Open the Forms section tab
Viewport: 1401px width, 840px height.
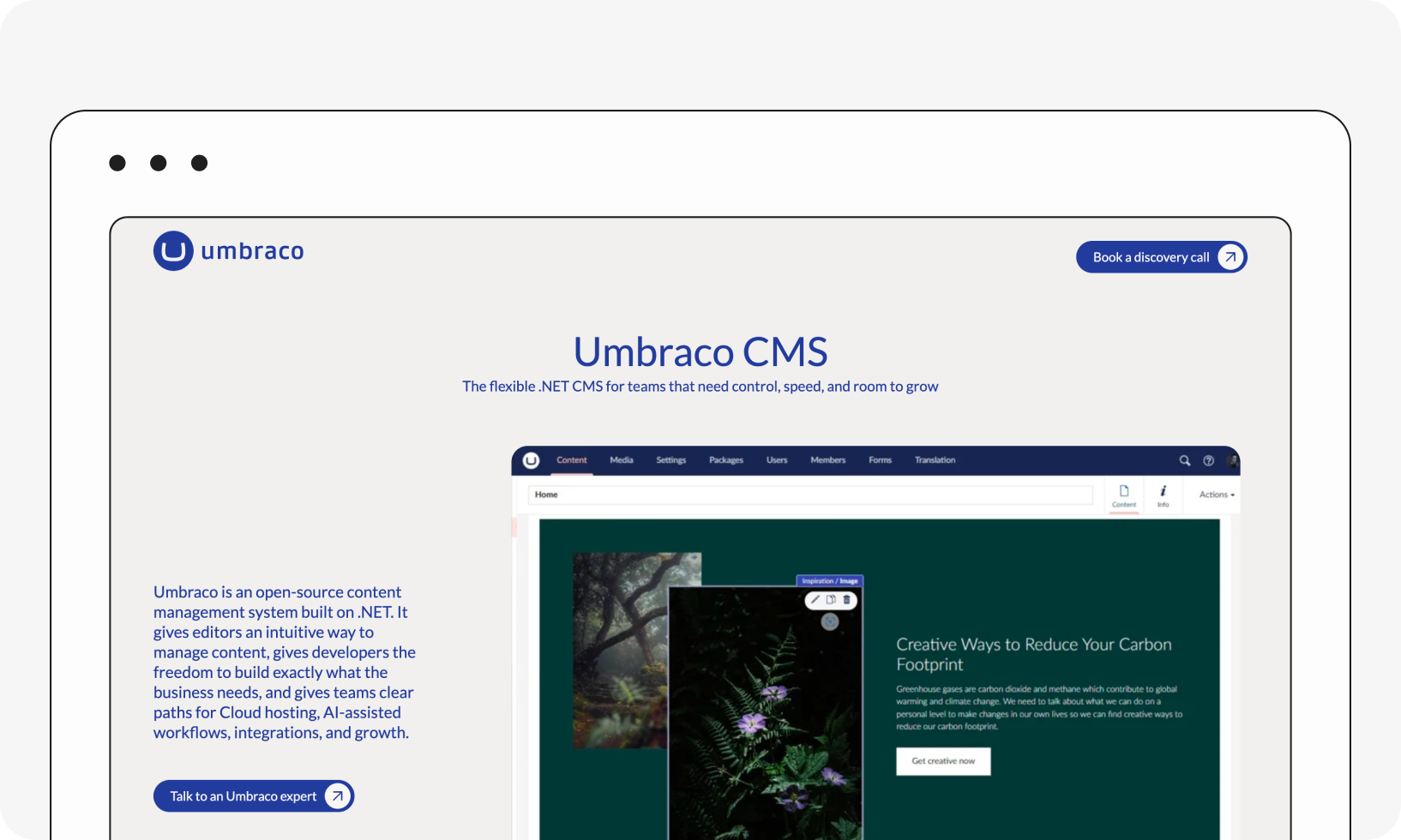(x=881, y=460)
